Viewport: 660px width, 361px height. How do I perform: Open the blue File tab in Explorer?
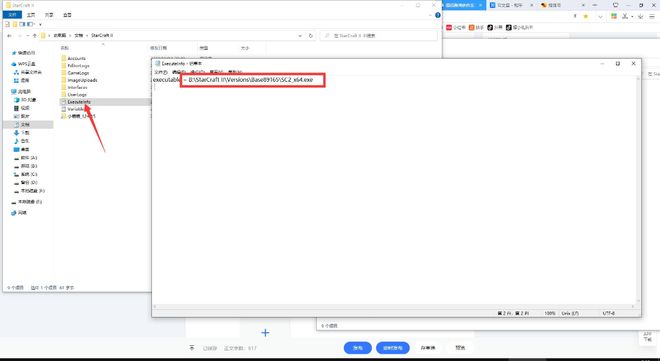click(x=12, y=15)
